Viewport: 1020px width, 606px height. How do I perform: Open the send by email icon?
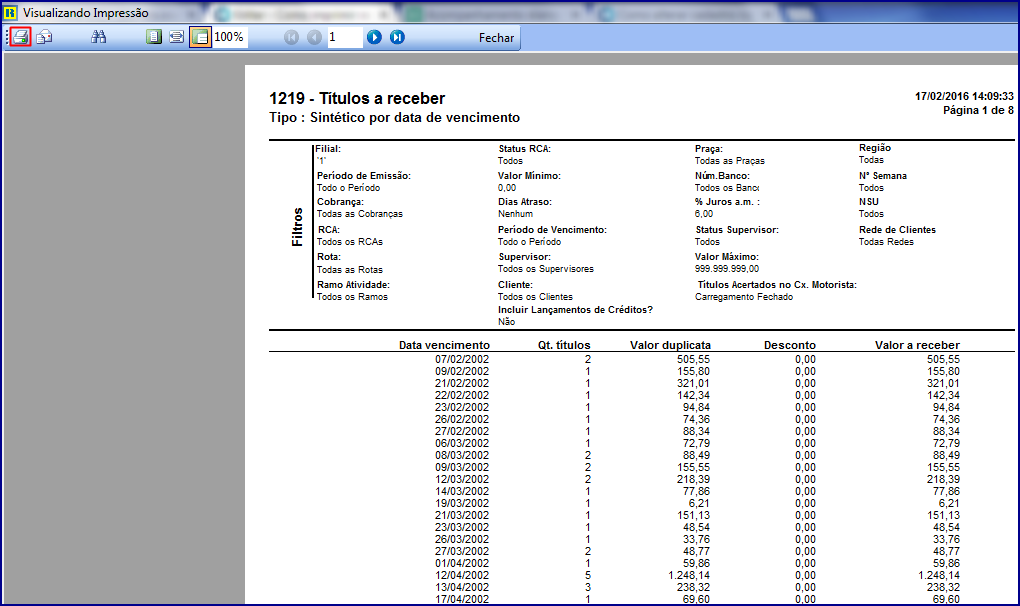[x=44, y=37]
